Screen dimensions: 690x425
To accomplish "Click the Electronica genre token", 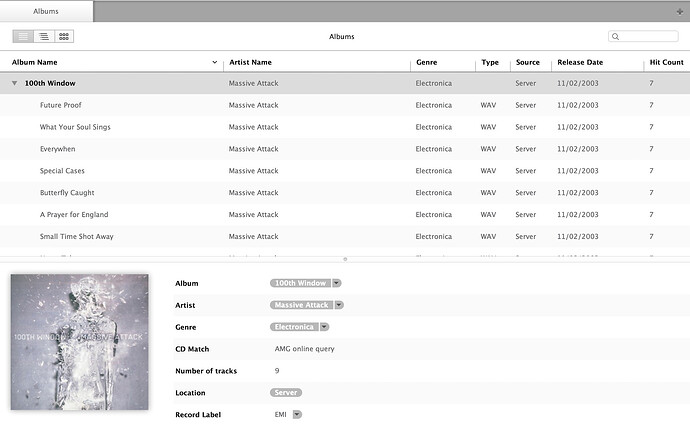I will pos(294,327).
